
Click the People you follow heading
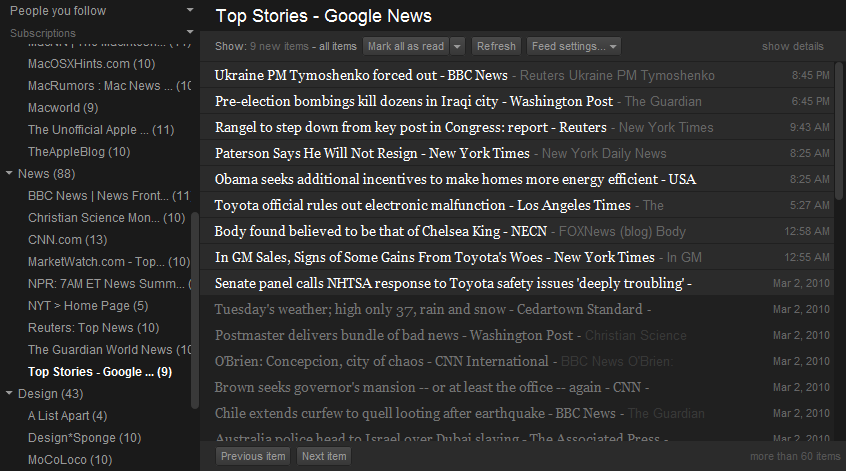click(58, 11)
